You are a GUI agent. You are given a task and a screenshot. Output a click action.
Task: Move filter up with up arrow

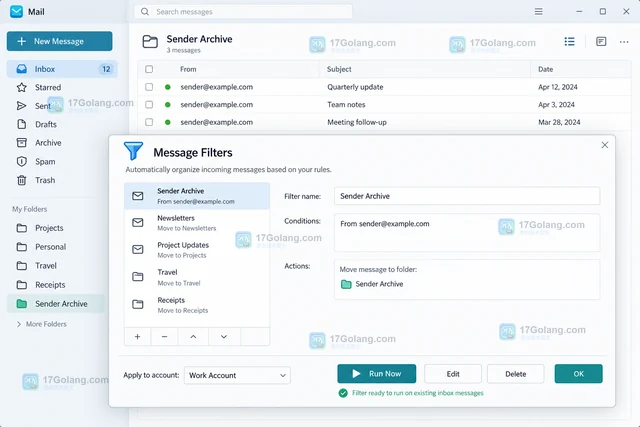click(x=193, y=336)
